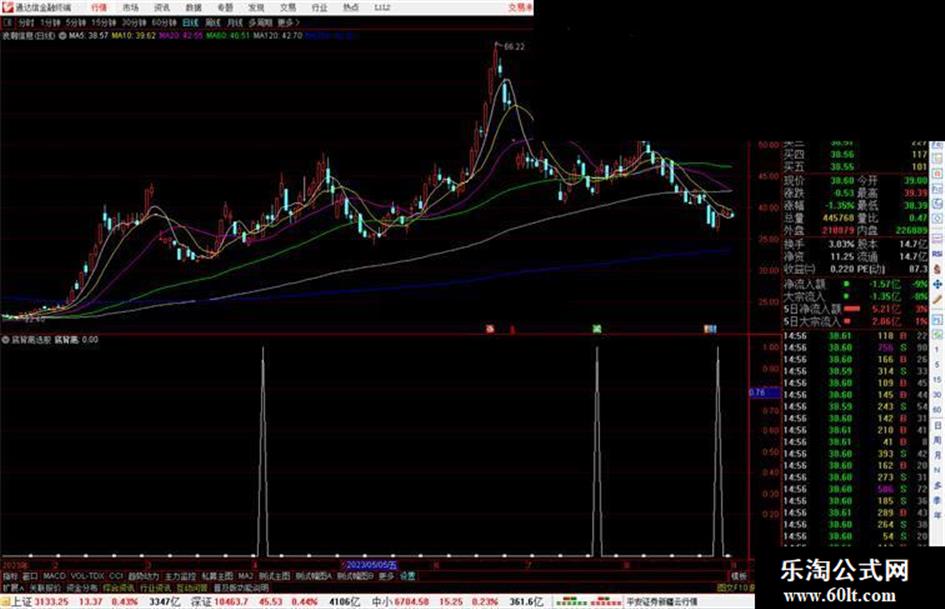The image size is (945, 609).
Task: Click the 周 period shortcut in right sidebar
Action: [x=938, y=440]
